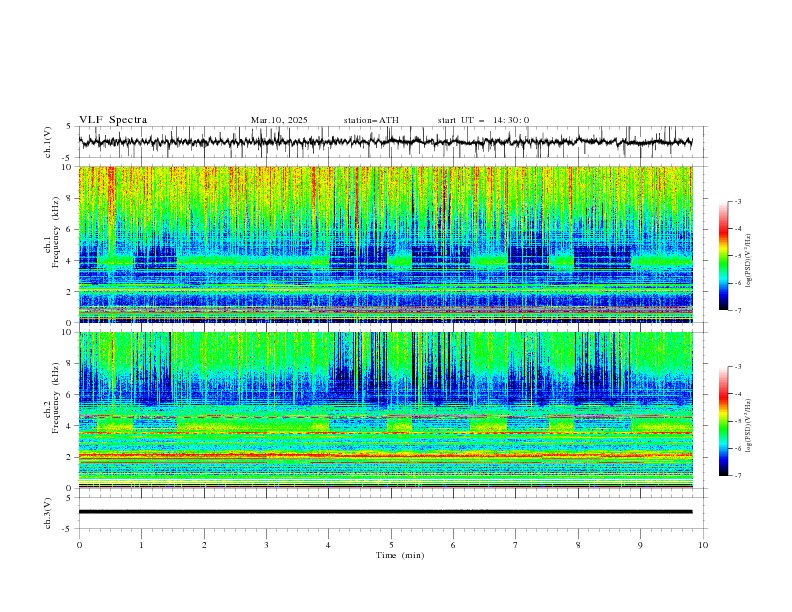Click the '-7' tick on lower colorbar
The height and width of the screenshot is (612, 792).
[x=737, y=475]
